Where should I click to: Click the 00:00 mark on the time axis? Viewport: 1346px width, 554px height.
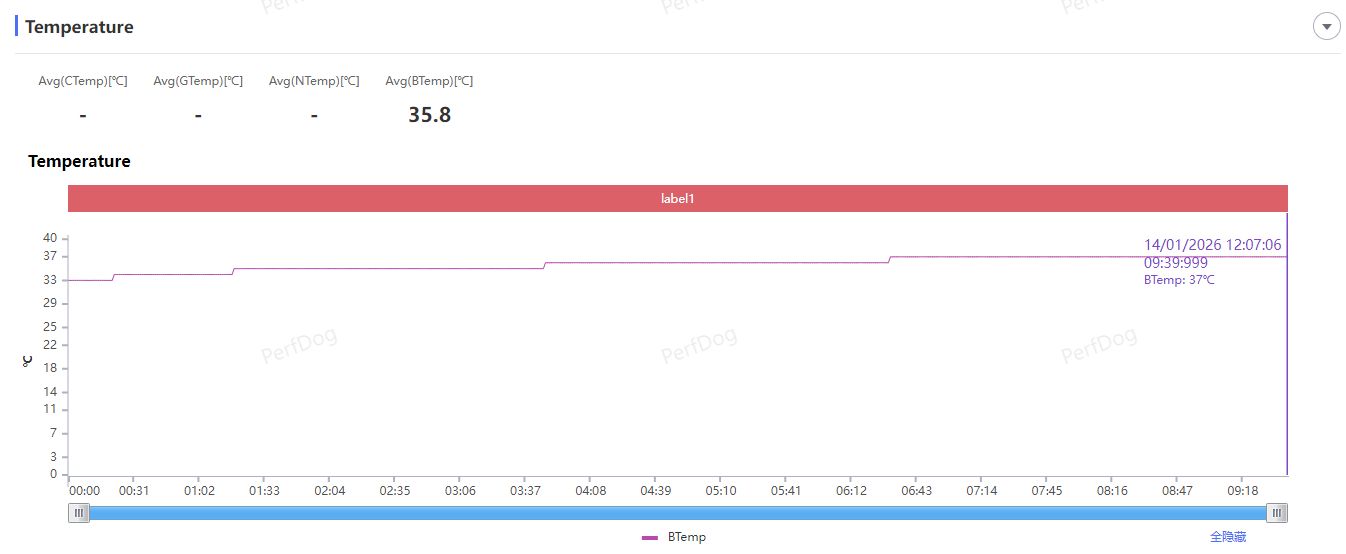pos(84,491)
